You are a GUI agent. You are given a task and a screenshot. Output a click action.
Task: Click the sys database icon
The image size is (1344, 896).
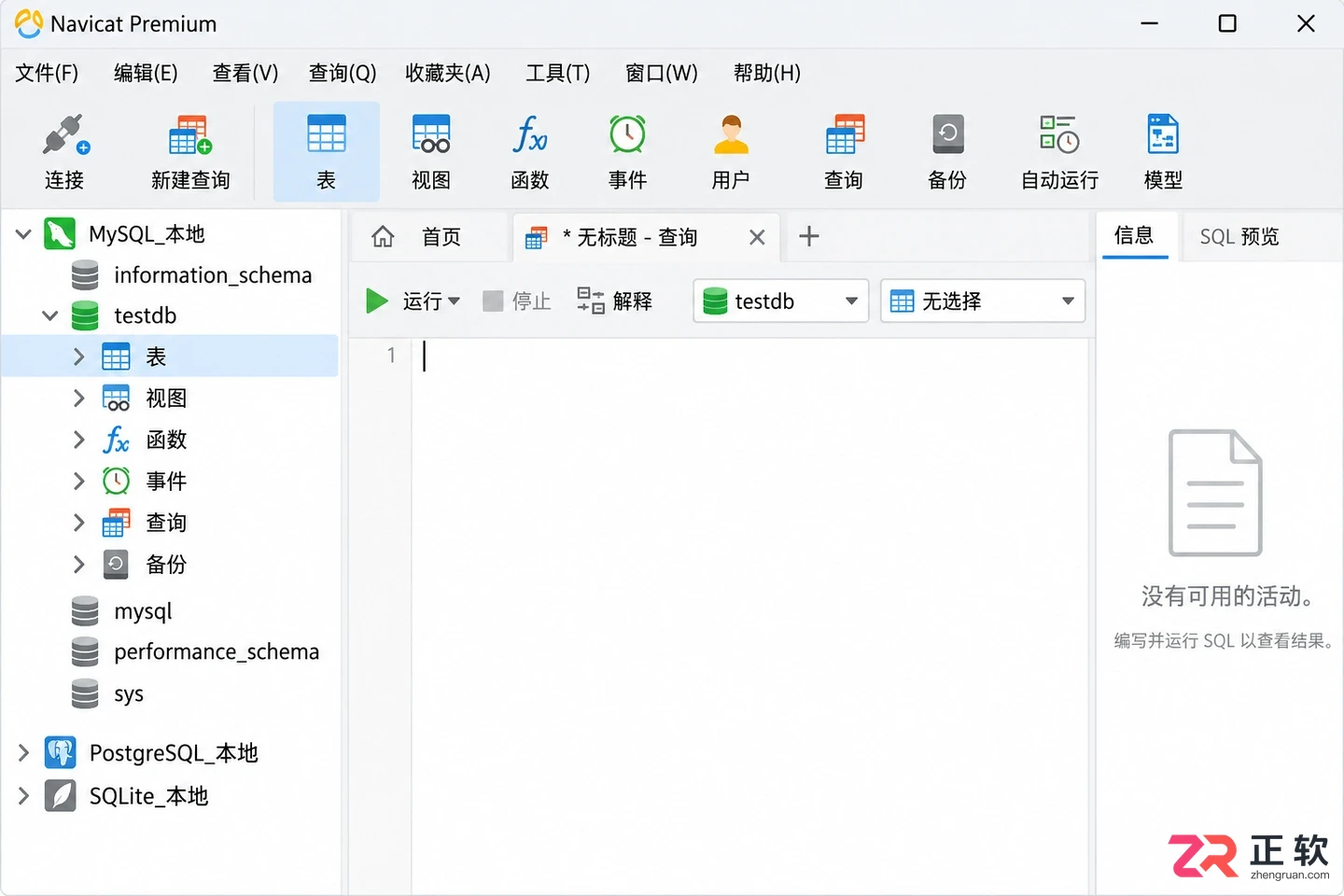85,693
